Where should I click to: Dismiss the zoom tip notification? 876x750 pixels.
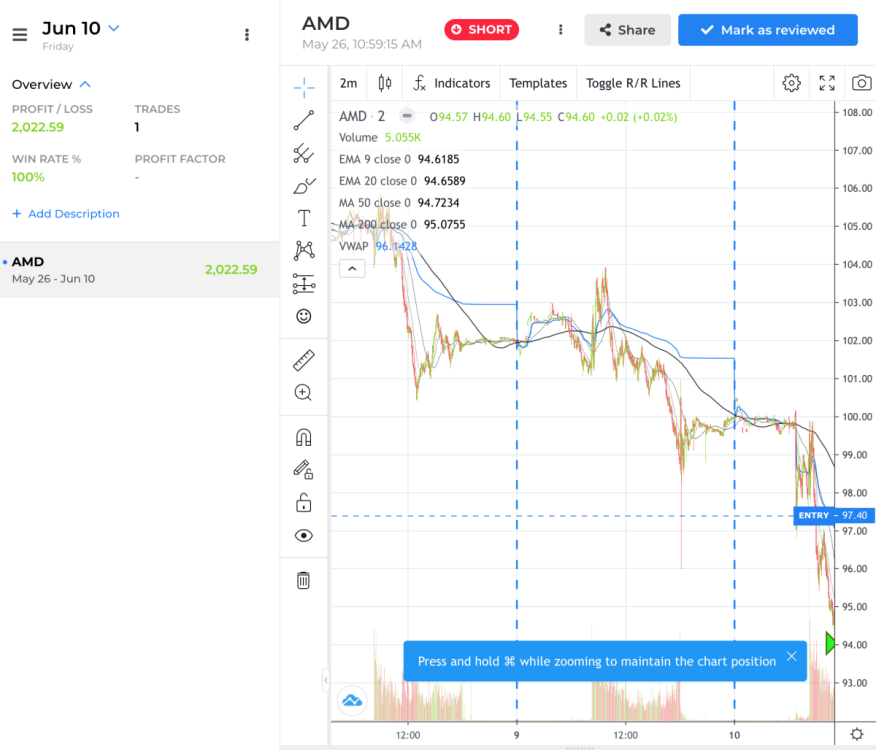(791, 657)
